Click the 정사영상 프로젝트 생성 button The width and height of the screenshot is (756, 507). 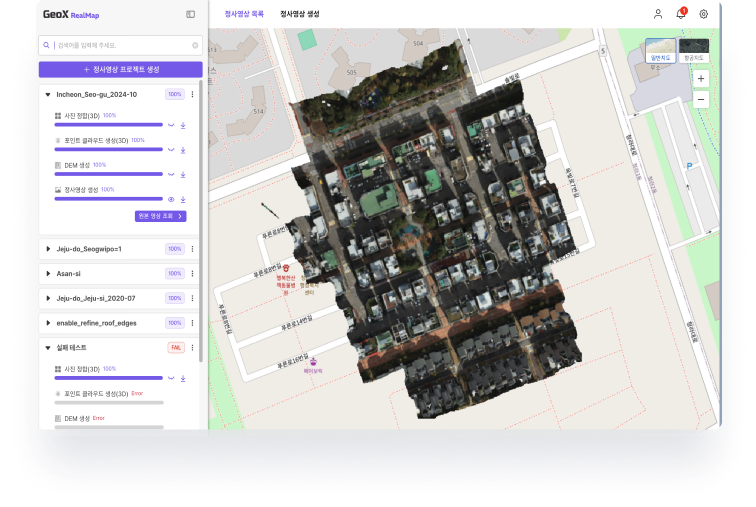(120, 69)
